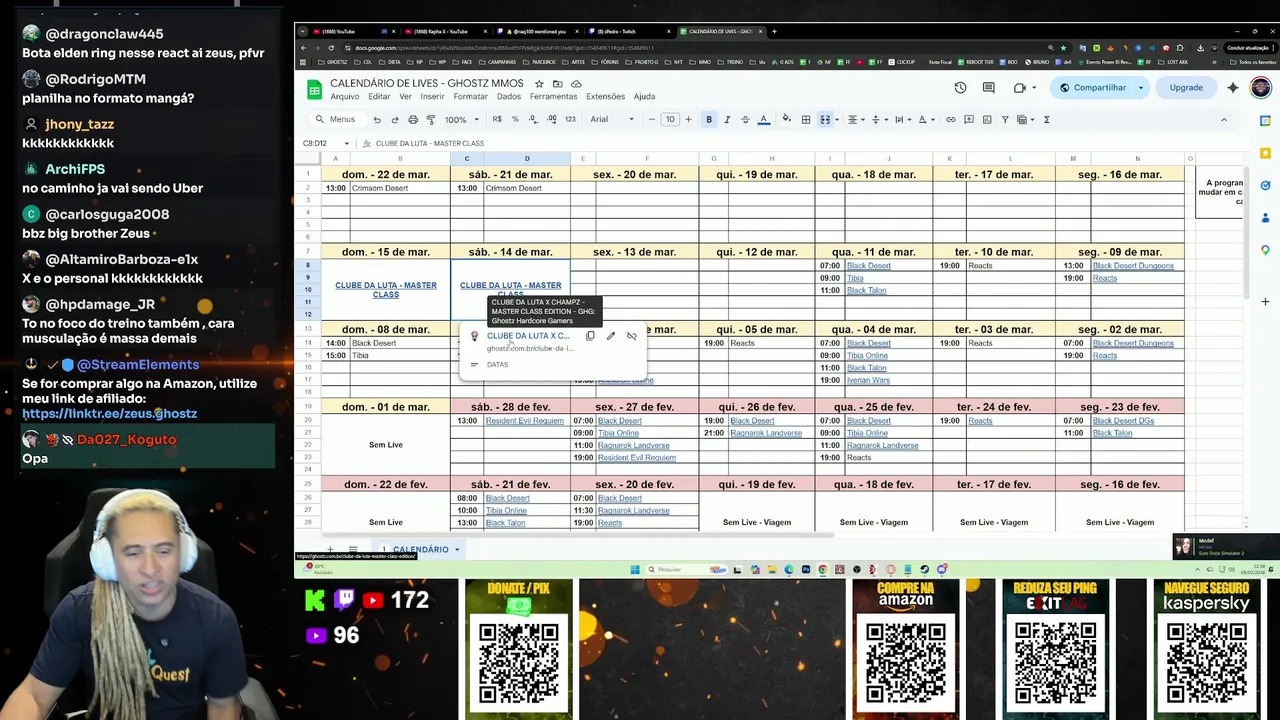Click Windows Start button on taskbar
Viewport: 1280px width, 720px height.
pyautogui.click(x=634, y=570)
